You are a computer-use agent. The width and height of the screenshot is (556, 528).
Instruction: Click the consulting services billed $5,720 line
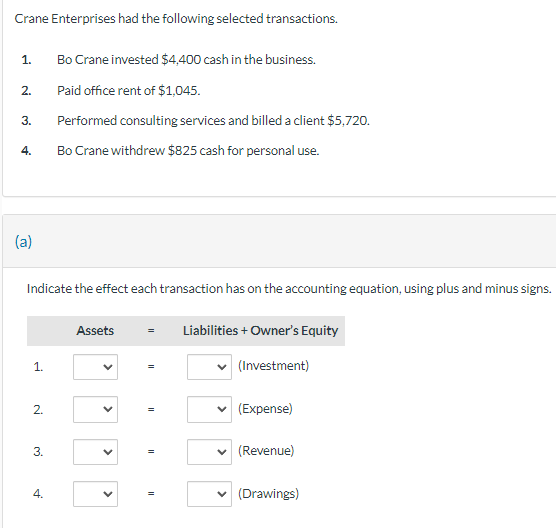pyautogui.click(x=213, y=121)
